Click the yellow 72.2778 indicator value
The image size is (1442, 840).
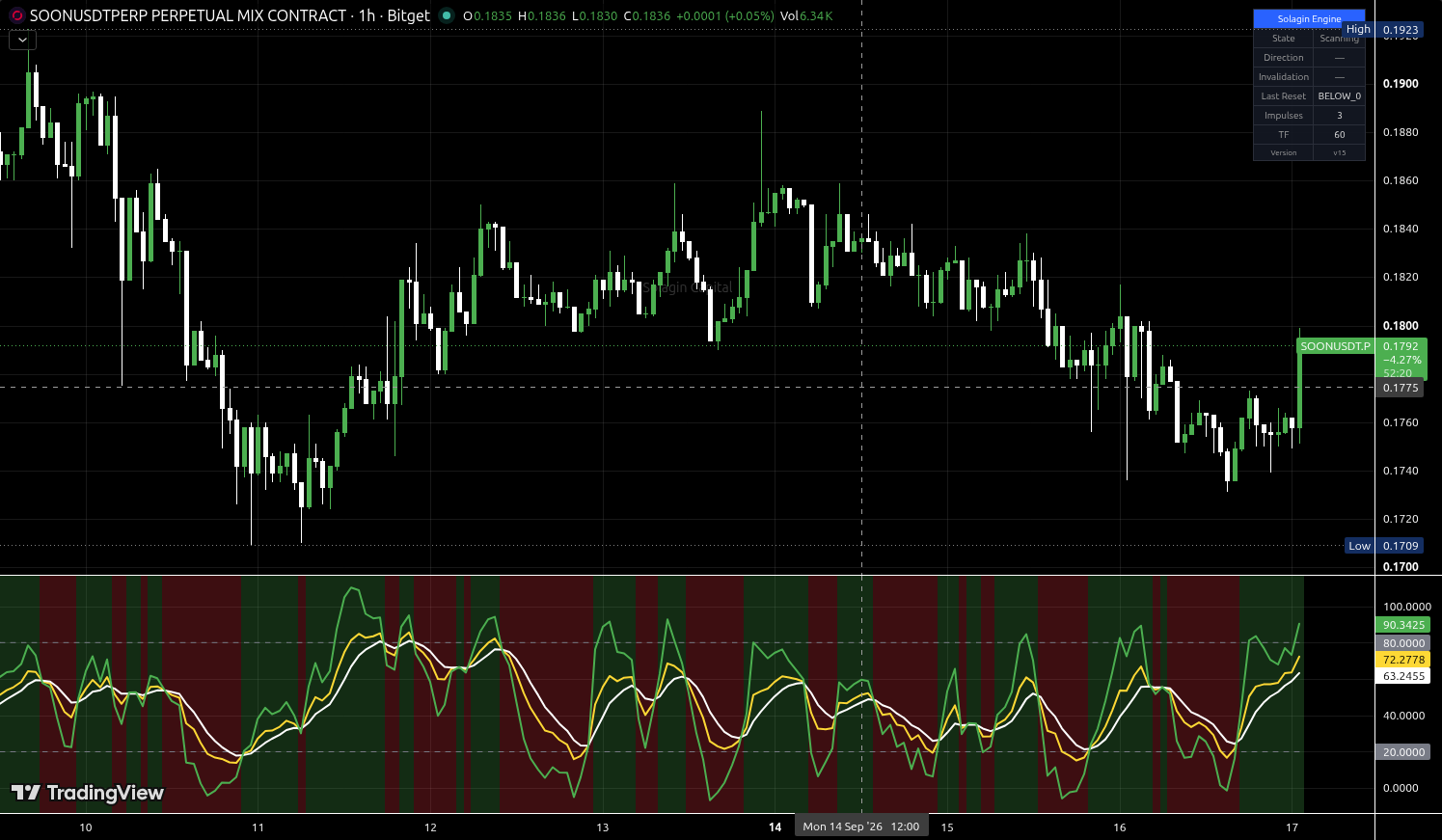(1403, 660)
